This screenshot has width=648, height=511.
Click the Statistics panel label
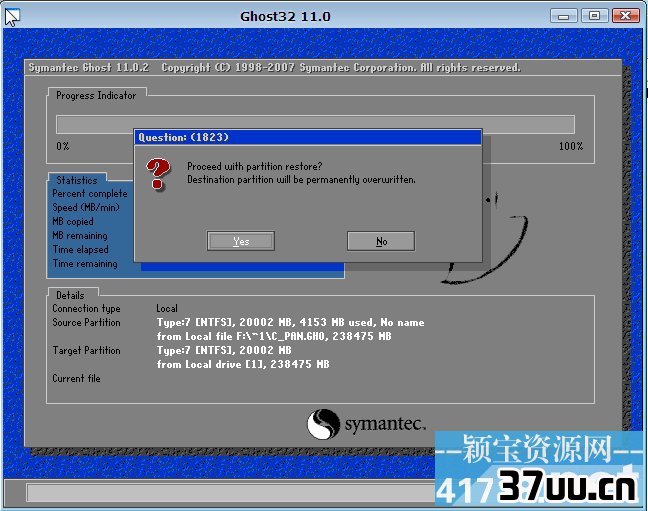pyautogui.click(x=77, y=180)
